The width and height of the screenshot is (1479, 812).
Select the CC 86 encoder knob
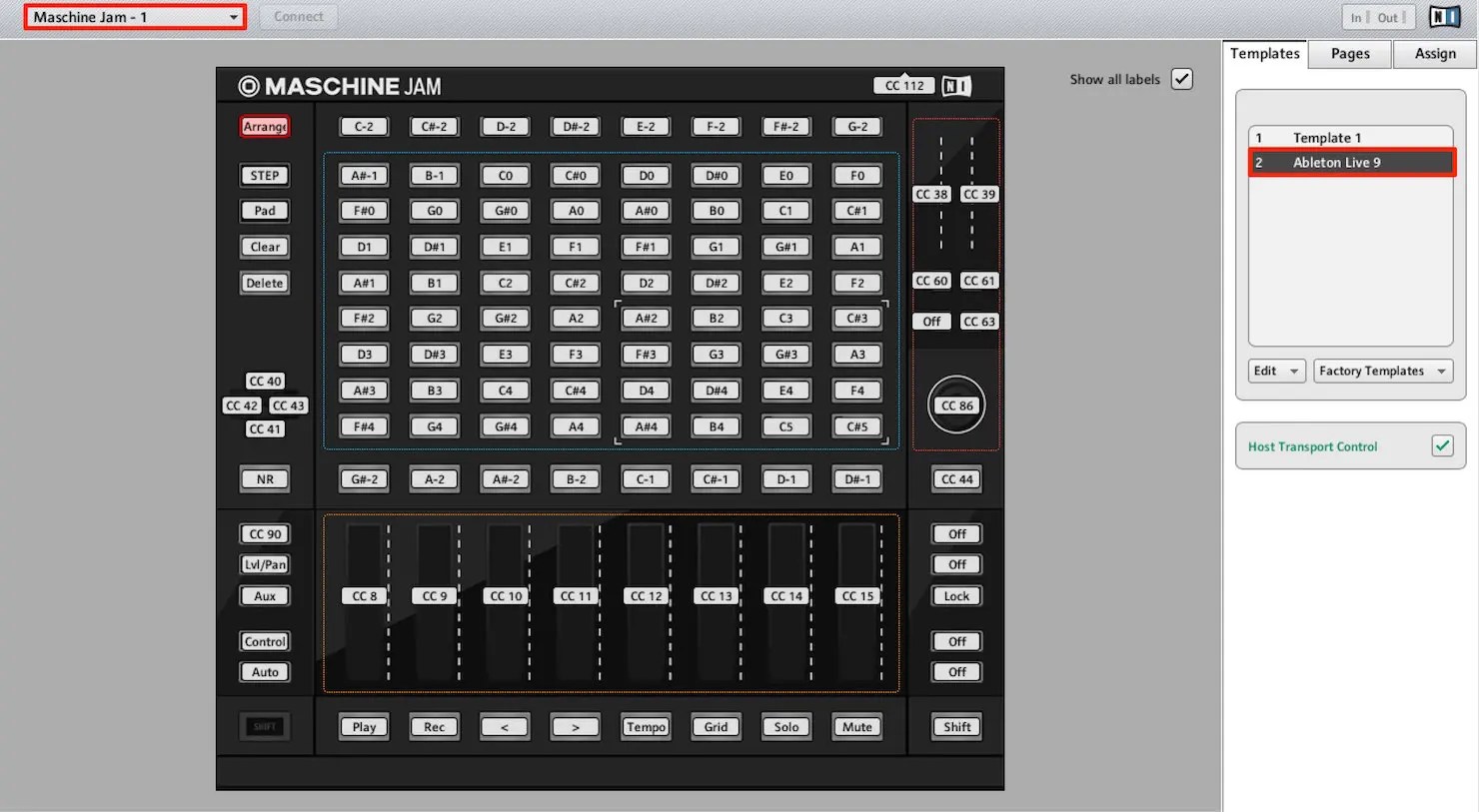(x=955, y=405)
